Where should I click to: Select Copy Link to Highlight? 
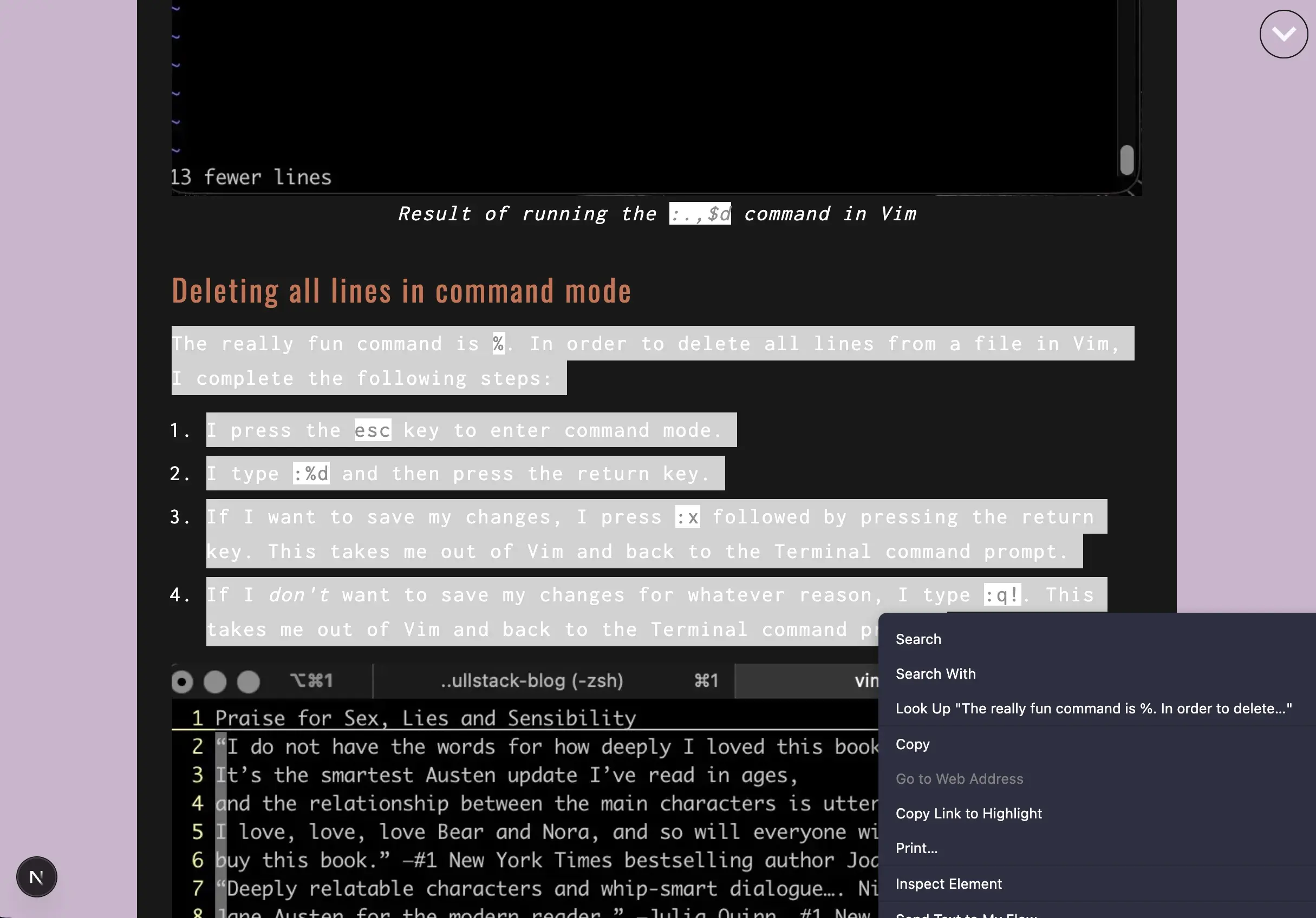[x=968, y=813]
